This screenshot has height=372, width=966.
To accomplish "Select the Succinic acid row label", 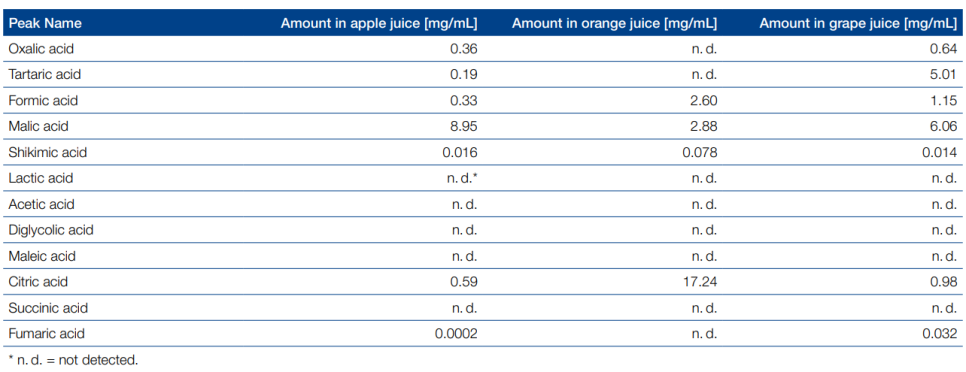I will [48, 307].
